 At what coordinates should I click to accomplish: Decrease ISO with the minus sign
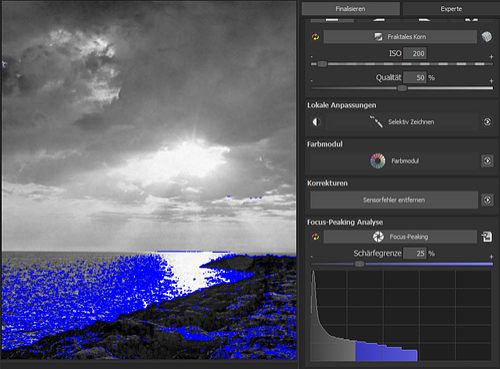click(x=312, y=57)
